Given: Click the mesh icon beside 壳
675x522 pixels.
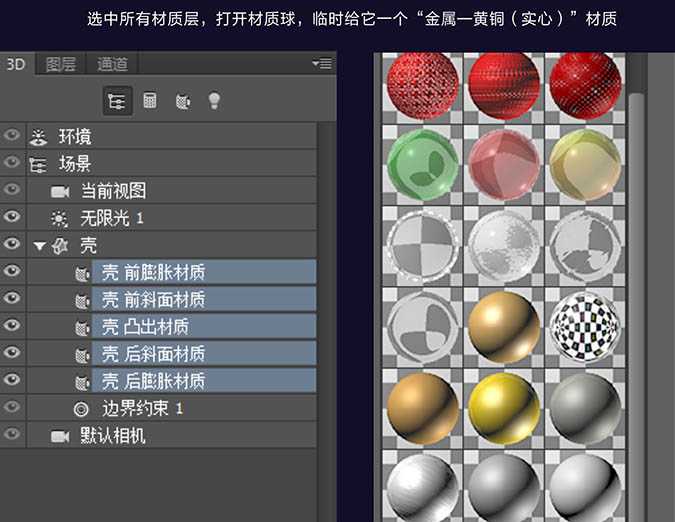Looking at the screenshot, I should pyautogui.click(x=60, y=246).
